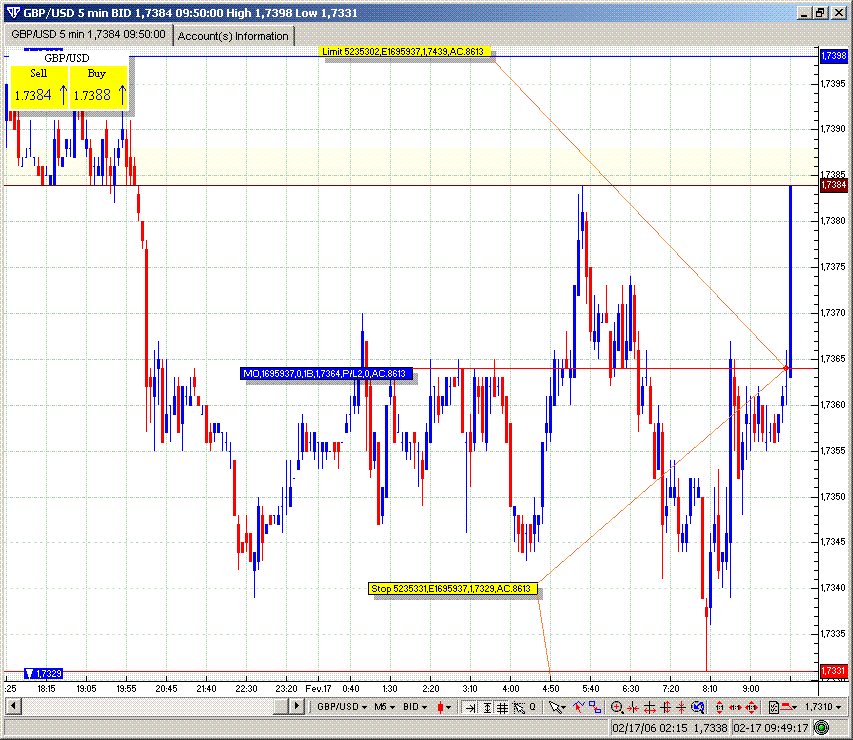Switch to the Account(s) Information tab
Image resolution: width=853 pixels, height=740 pixels.
233,36
